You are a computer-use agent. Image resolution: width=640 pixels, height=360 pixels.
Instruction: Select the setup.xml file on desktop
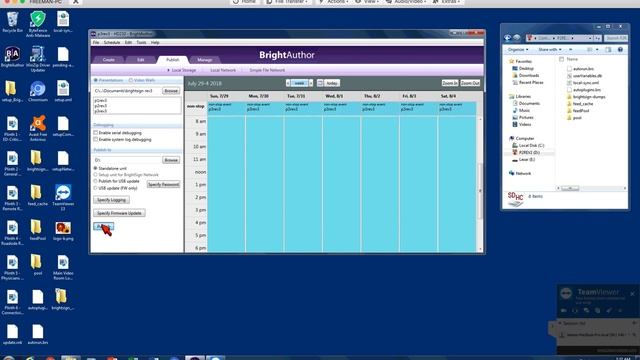tap(63, 91)
